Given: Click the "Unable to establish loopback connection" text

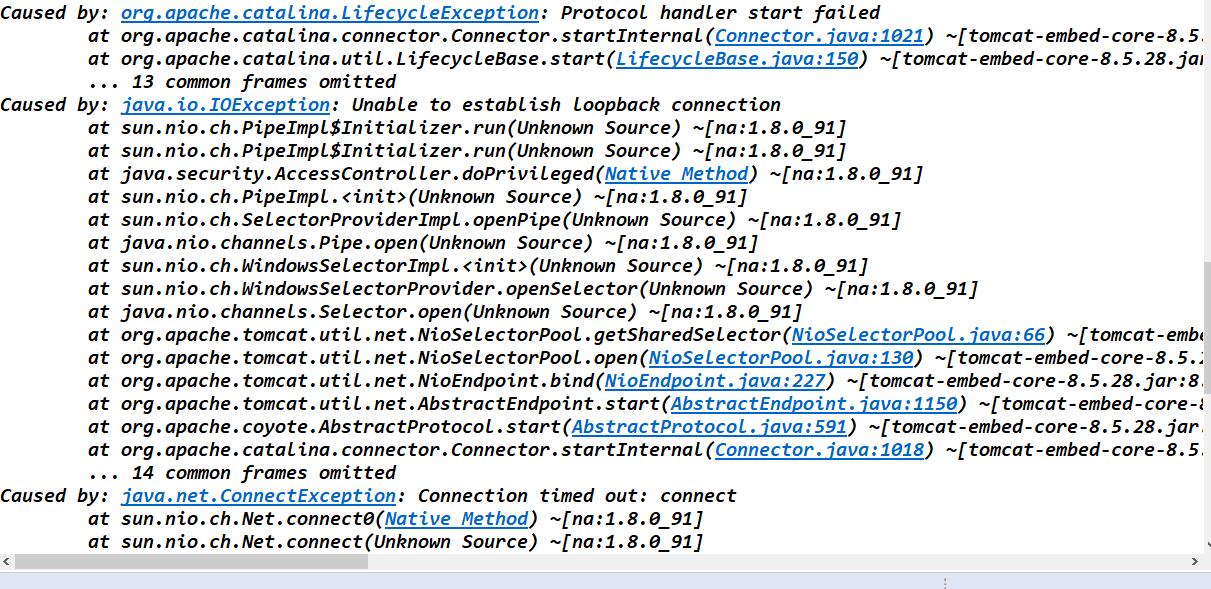Looking at the screenshot, I should [x=567, y=105].
